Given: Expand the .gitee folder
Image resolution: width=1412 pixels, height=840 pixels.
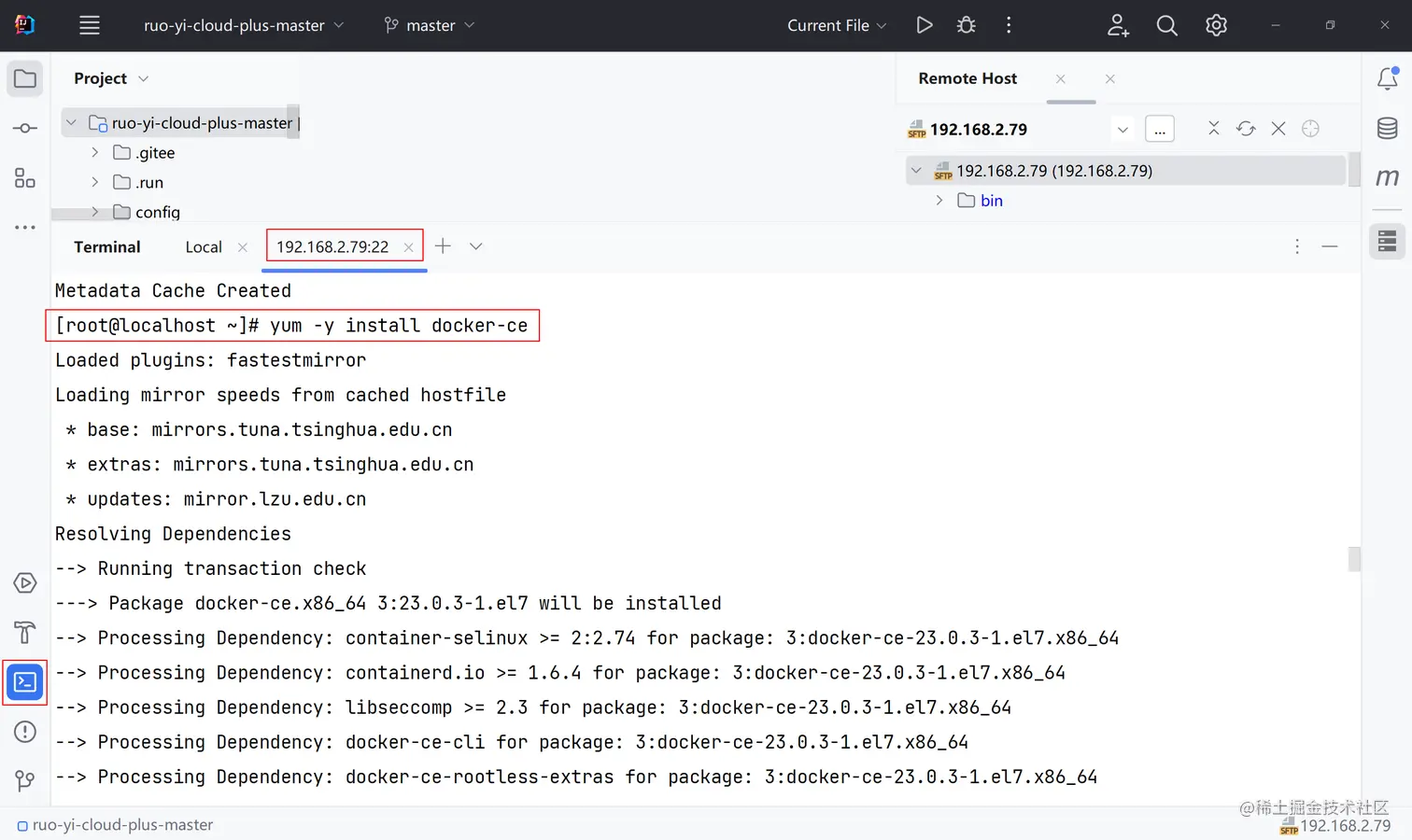Looking at the screenshot, I should tap(94, 152).
